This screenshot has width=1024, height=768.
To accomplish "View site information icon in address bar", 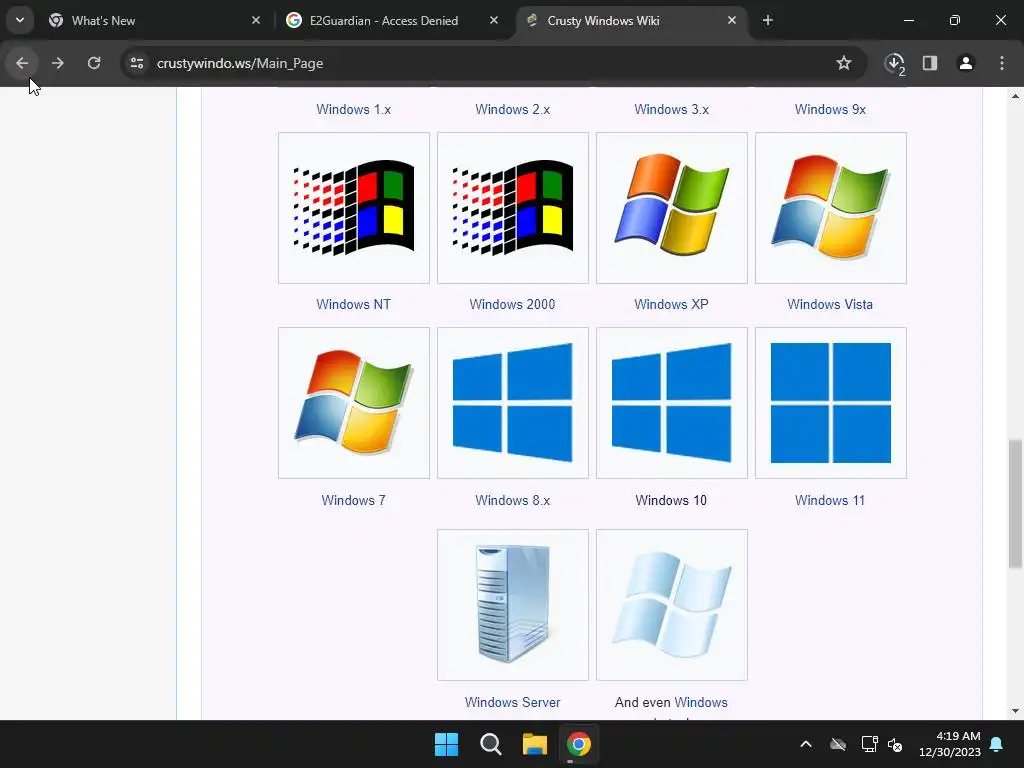I will [137, 63].
